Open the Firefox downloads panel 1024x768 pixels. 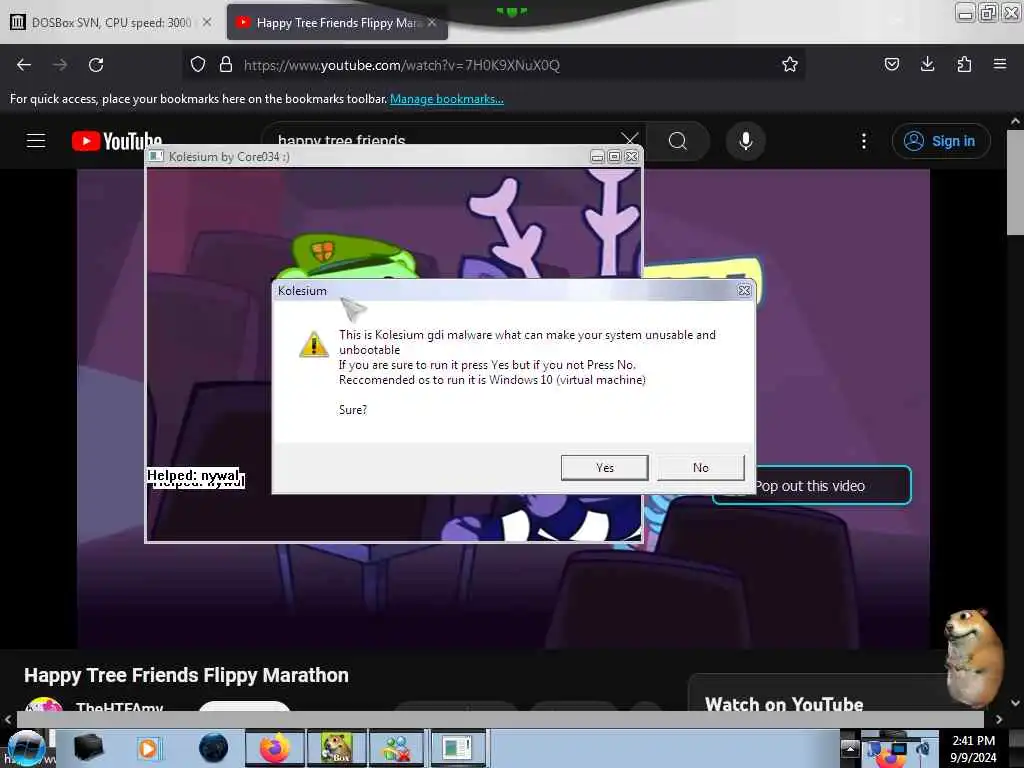(x=927, y=65)
